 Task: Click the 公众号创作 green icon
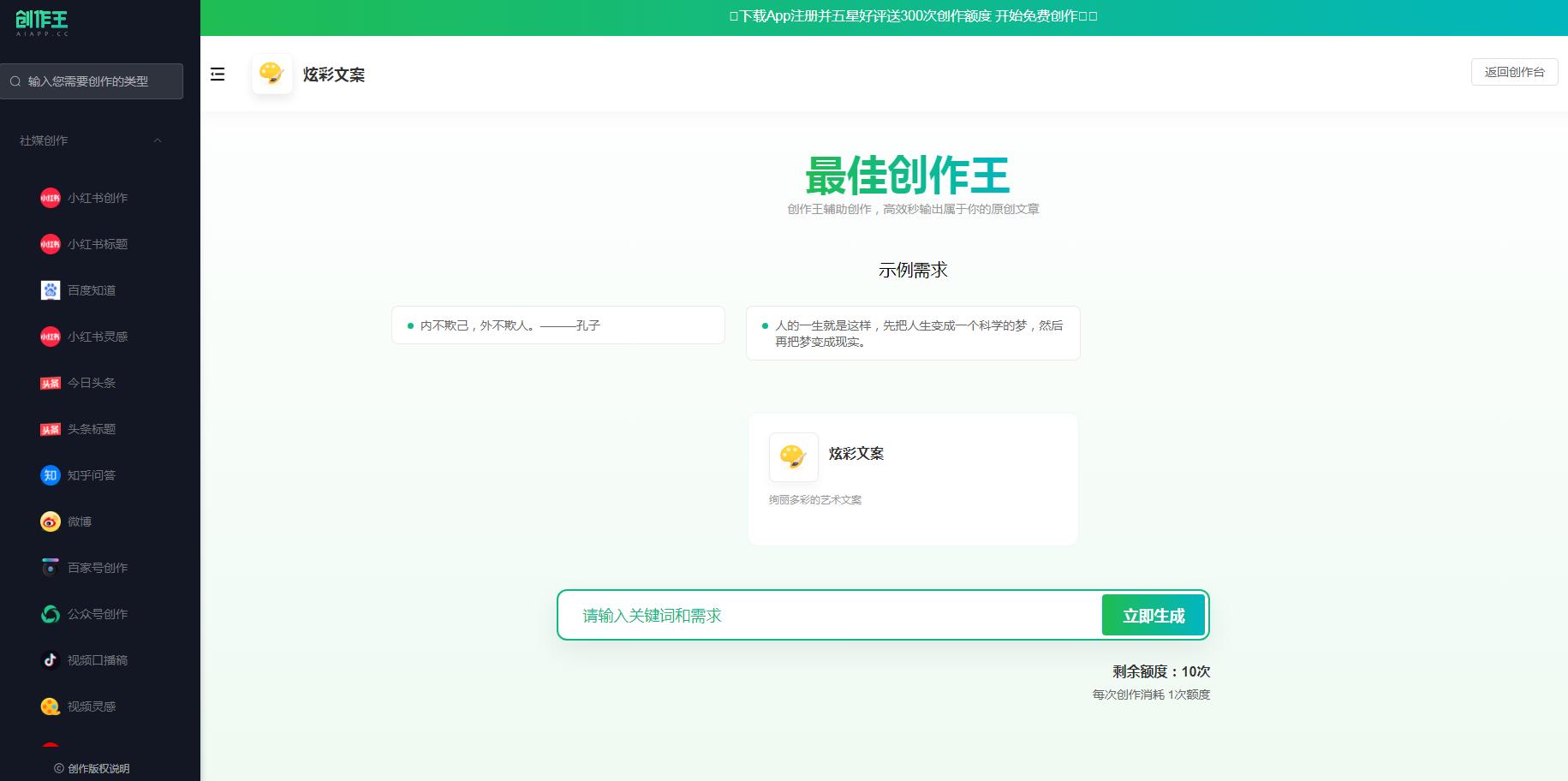click(51, 614)
